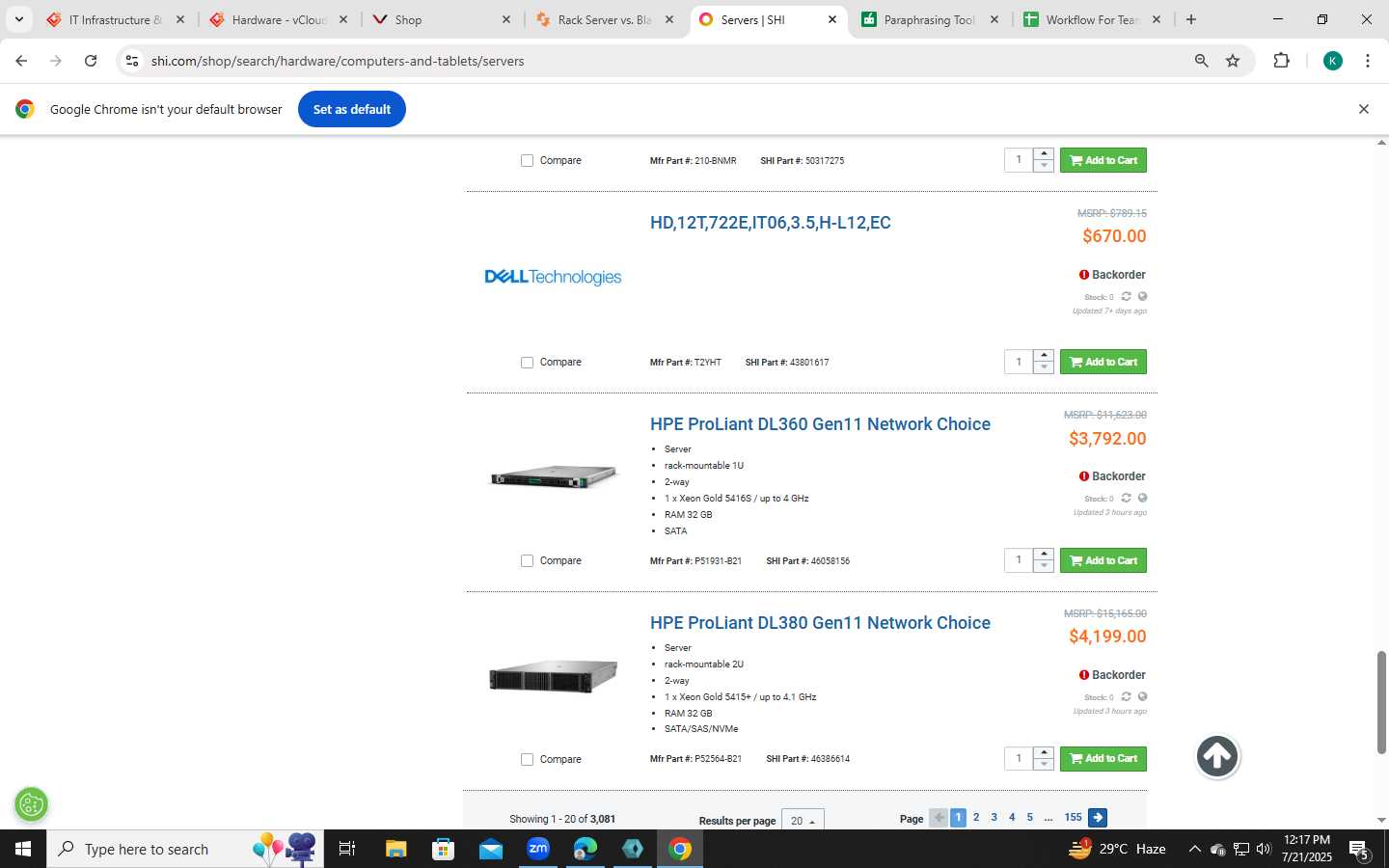Image resolution: width=1389 pixels, height=868 pixels.
Task: Open HD,12T,722E,IT06,3.5,H-L12,EC product link
Action: tap(771, 223)
